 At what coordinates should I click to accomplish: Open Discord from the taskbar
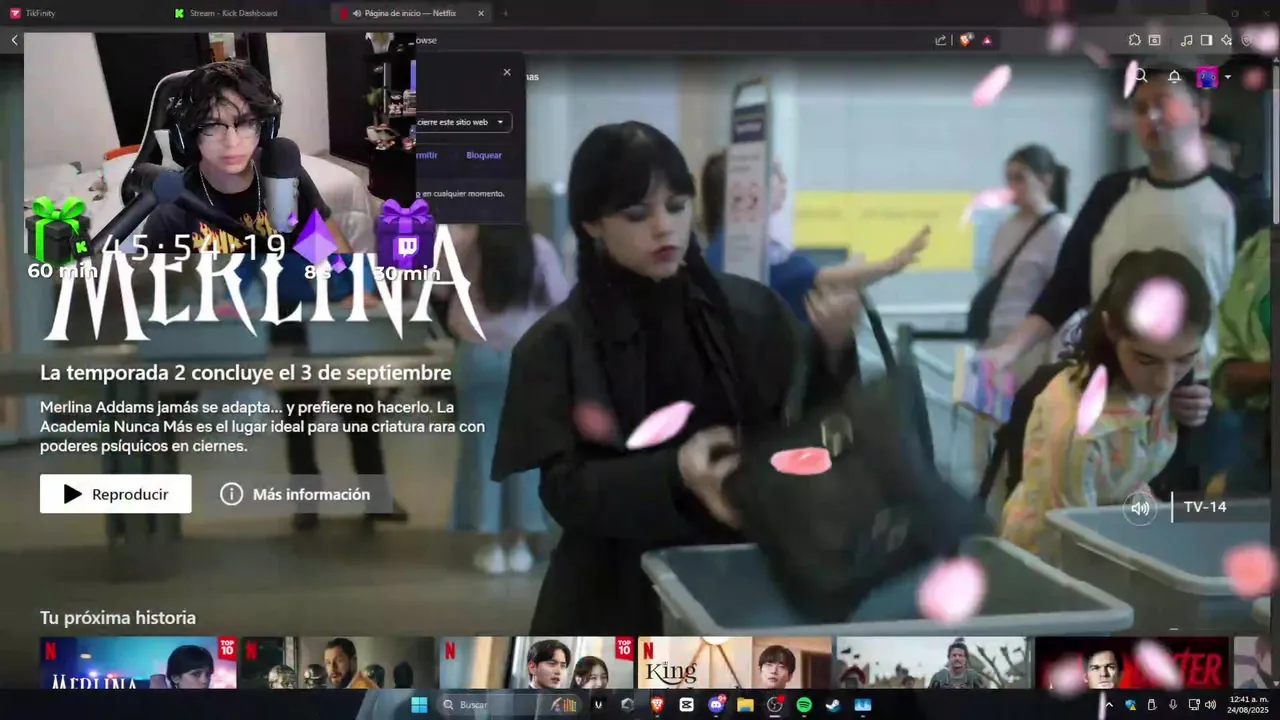(716, 705)
